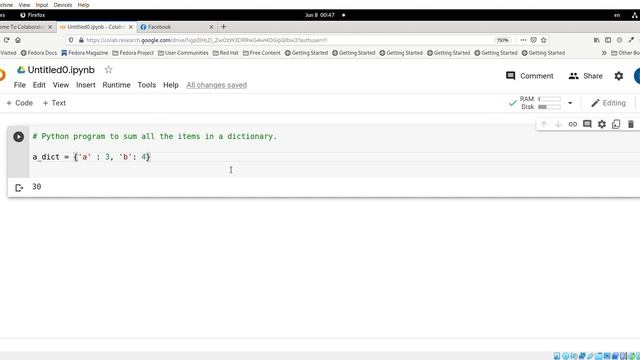Open the Colab View menu
Viewport: 640px width, 360px height.
pos(61,85)
